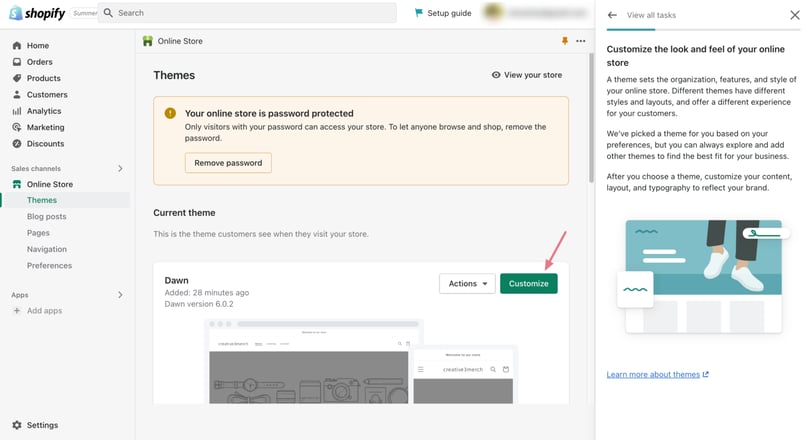The width and height of the screenshot is (812, 440).
Task: Open Orders in the sidebar
Action: coord(39,62)
